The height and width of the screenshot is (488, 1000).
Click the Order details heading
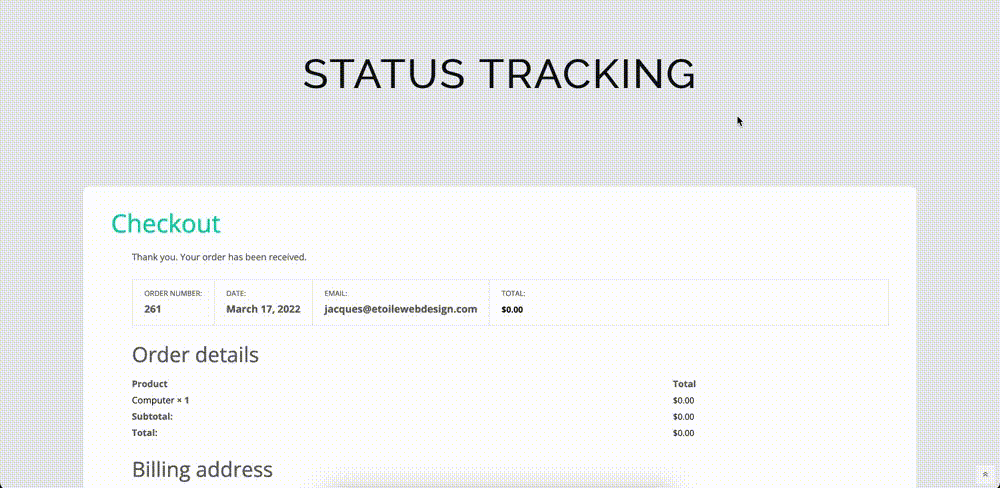click(195, 355)
